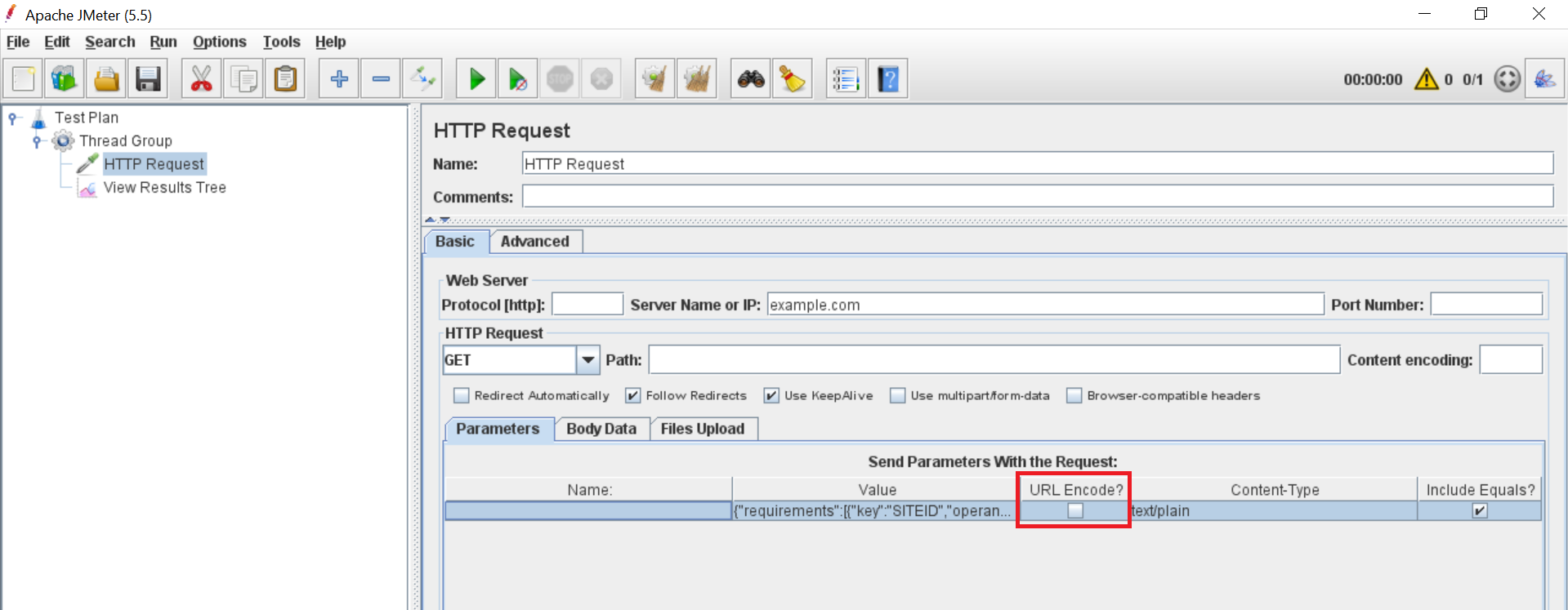Click the Clear results broom icon

click(655, 79)
